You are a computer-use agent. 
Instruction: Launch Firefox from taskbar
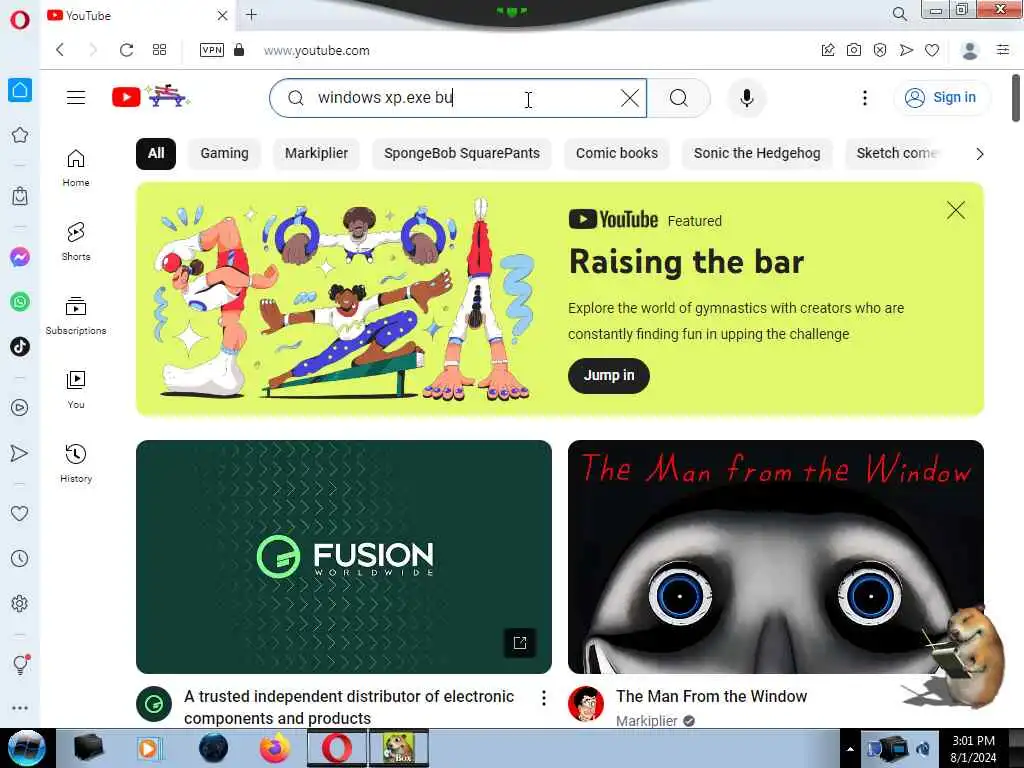(x=274, y=748)
